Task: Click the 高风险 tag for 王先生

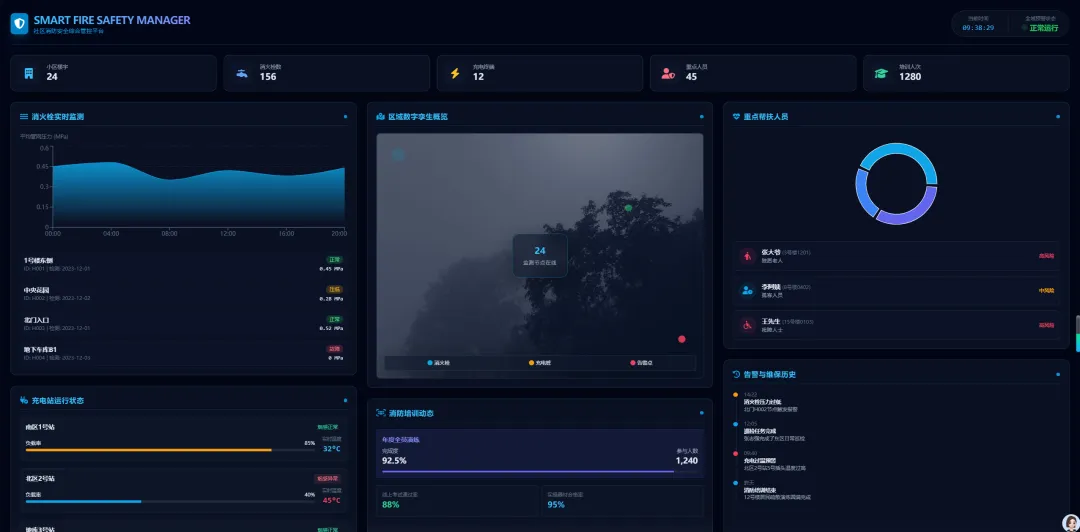Action: pos(1047,325)
